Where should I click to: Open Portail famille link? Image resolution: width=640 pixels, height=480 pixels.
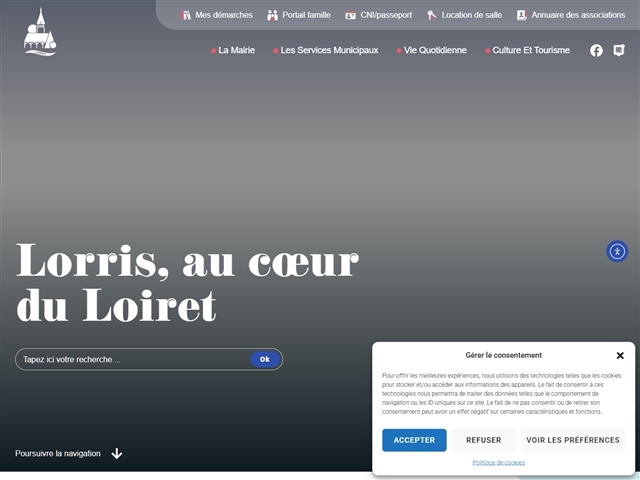pyautogui.click(x=306, y=15)
